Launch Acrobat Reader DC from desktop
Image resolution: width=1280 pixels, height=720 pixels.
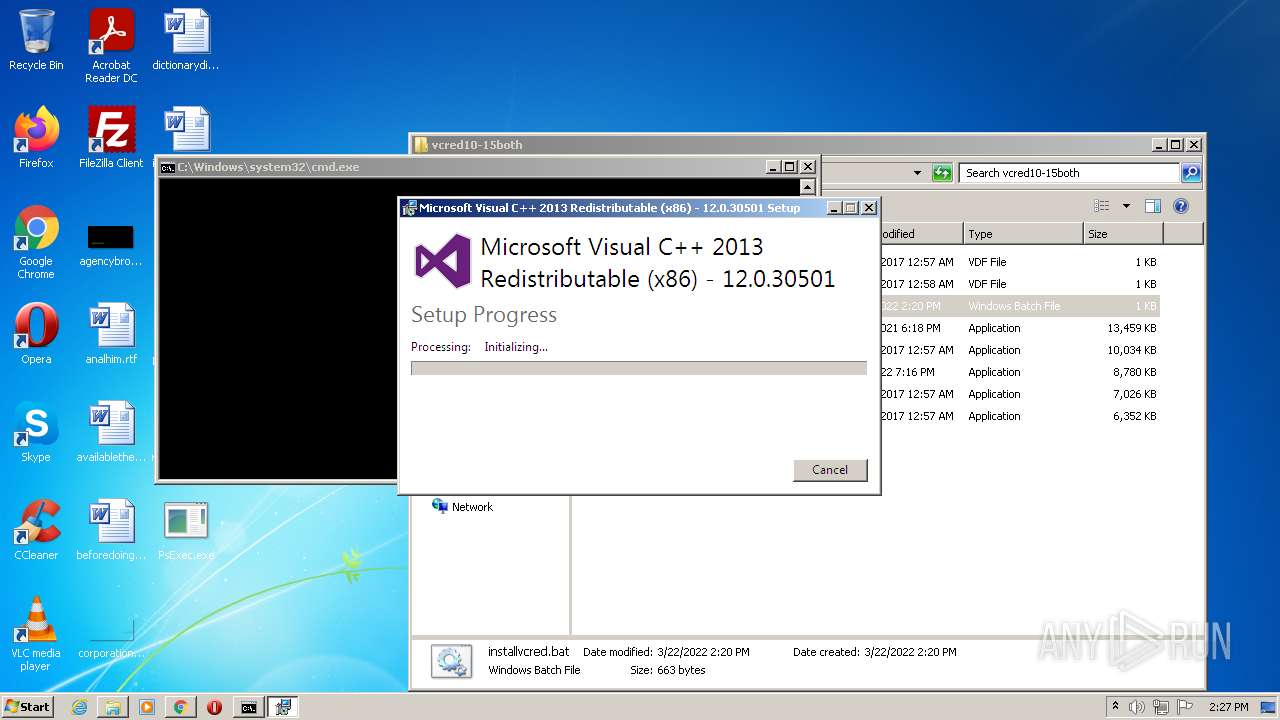click(x=111, y=46)
